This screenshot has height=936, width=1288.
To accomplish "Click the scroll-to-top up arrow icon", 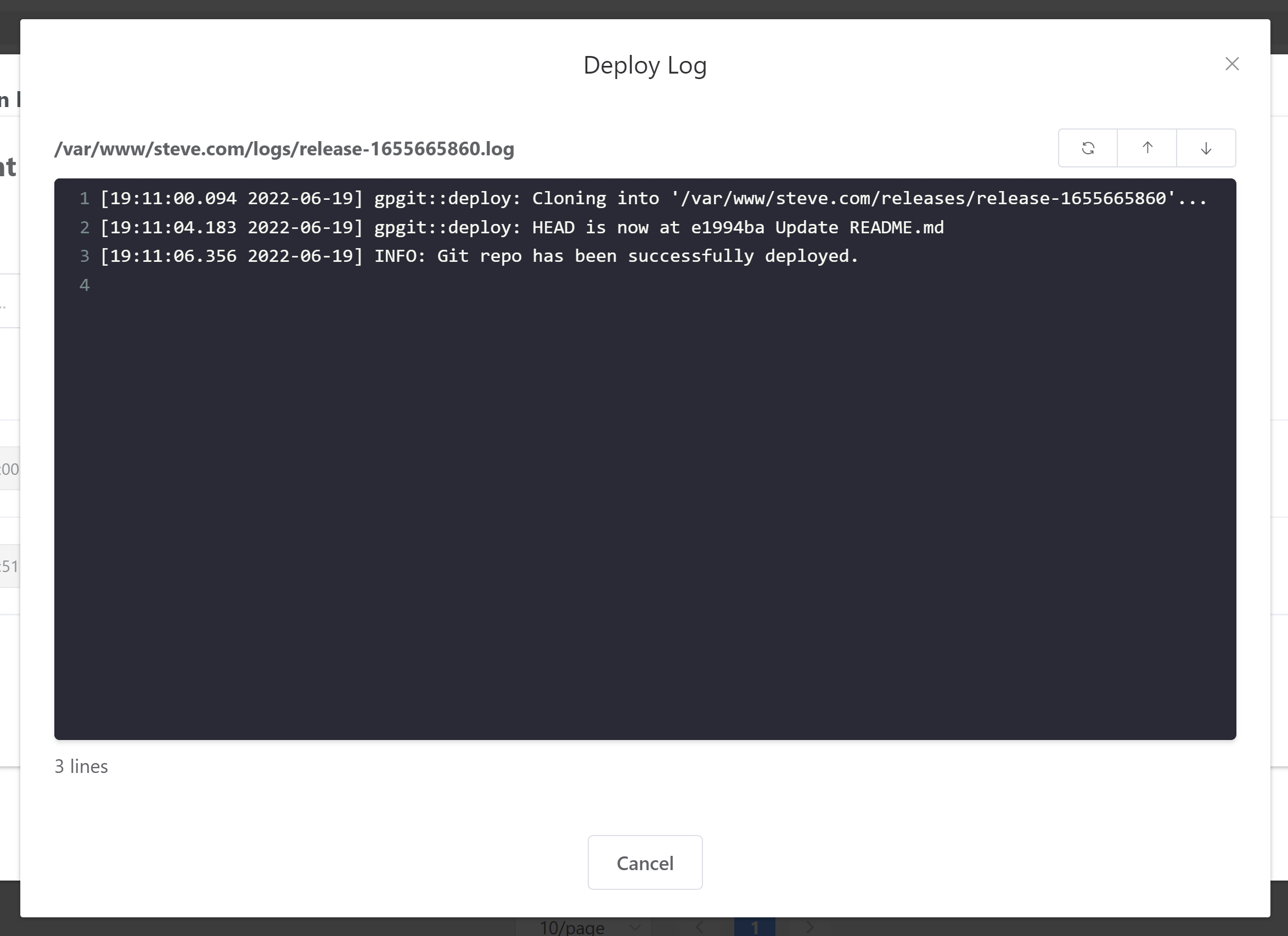I will click(x=1146, y=148).
